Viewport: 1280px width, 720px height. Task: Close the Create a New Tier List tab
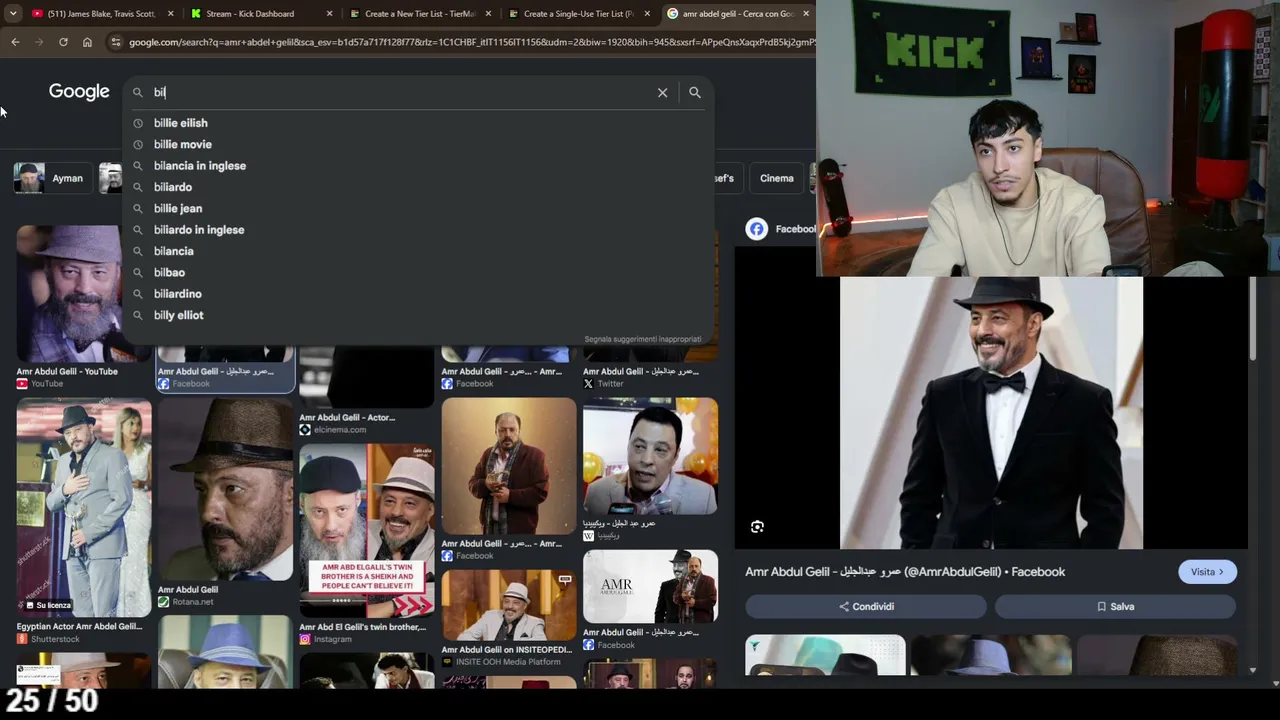(489, 14)
